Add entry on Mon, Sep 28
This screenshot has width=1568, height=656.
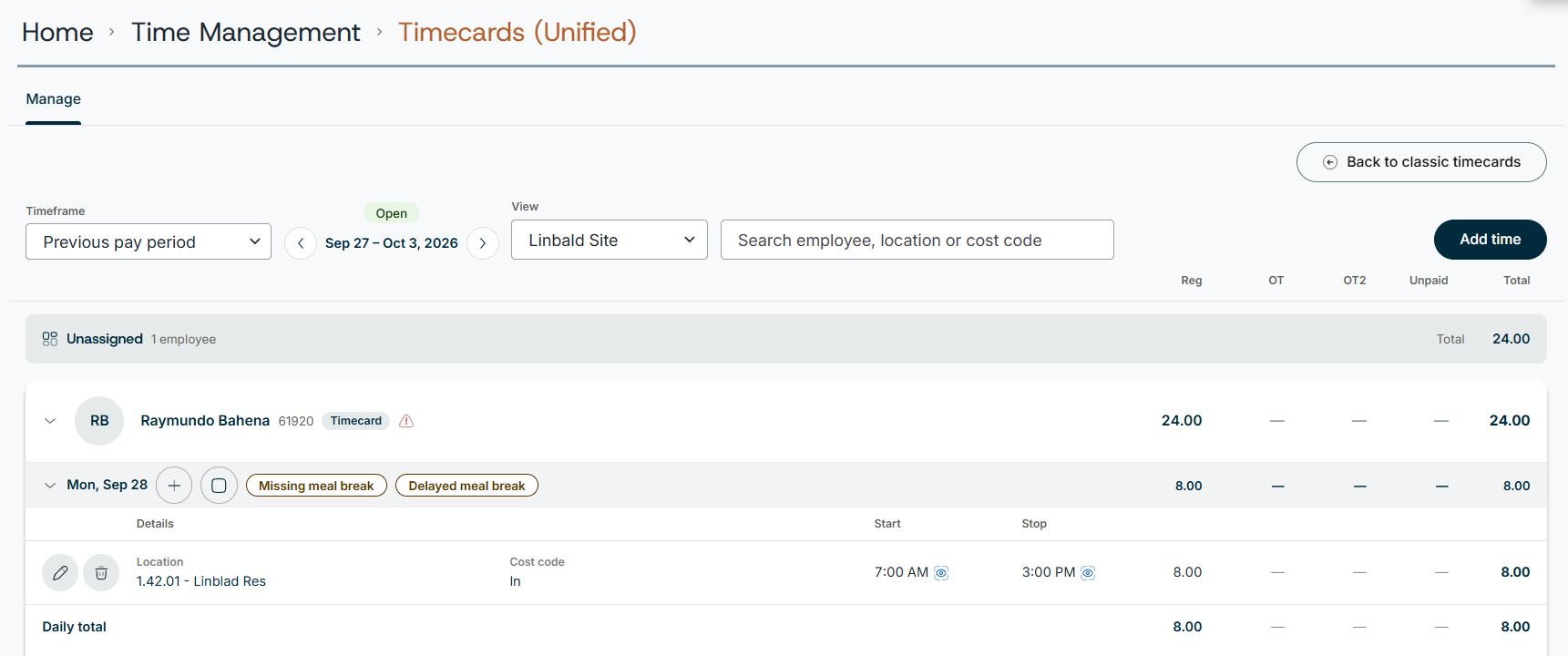point(174,486)
